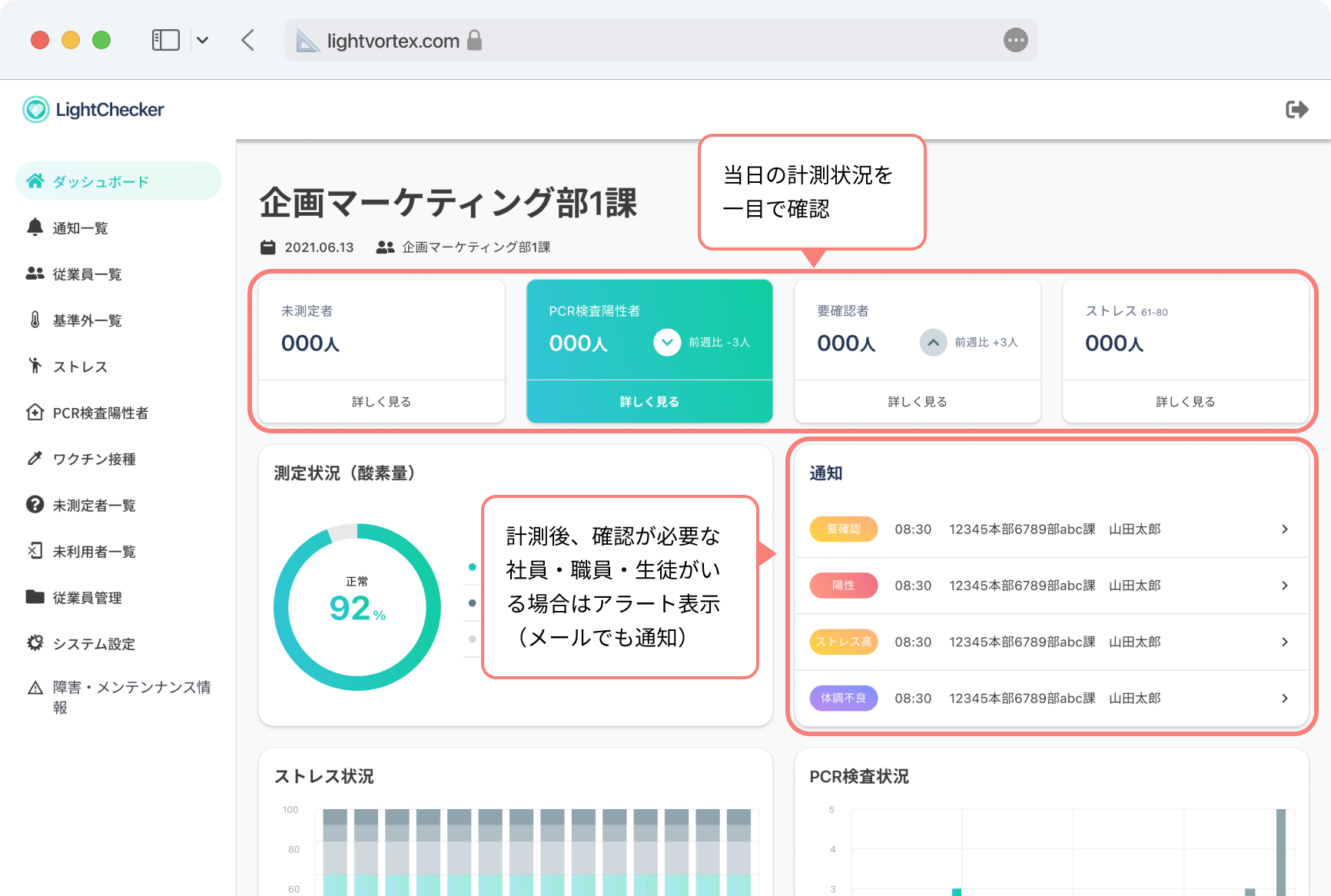1331x896 pixels.
Task: Click the lightvortex.com address field
Action: tap(661, 40)
